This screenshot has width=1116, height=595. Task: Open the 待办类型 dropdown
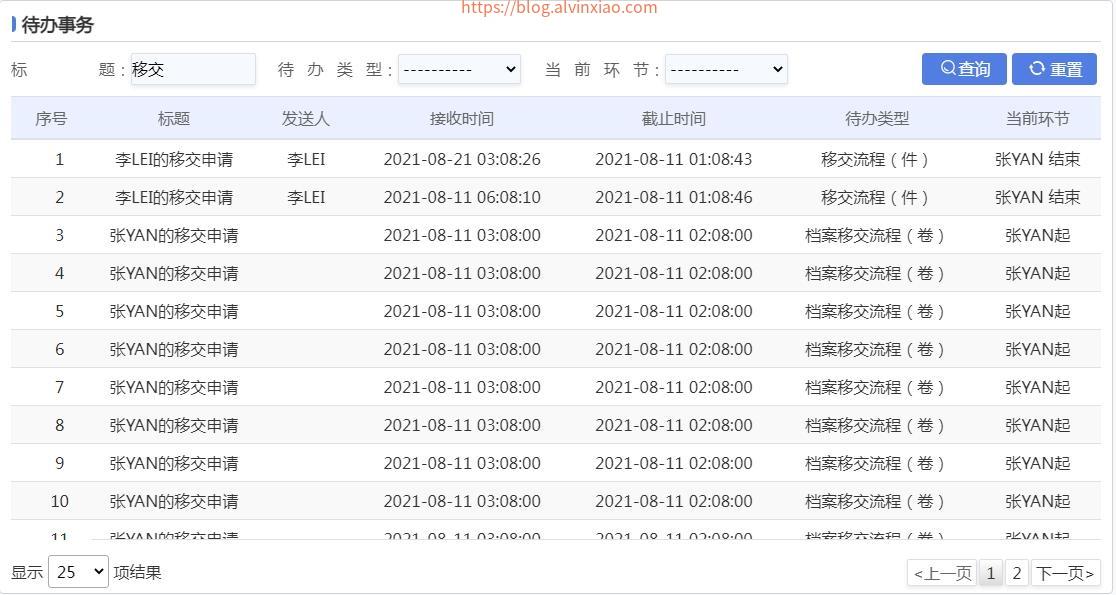(459, 70)
